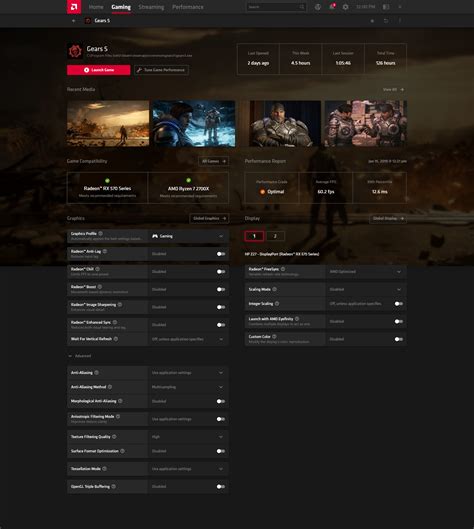Click info icon beside Anti-Aliasing Method

pos(110,387)
